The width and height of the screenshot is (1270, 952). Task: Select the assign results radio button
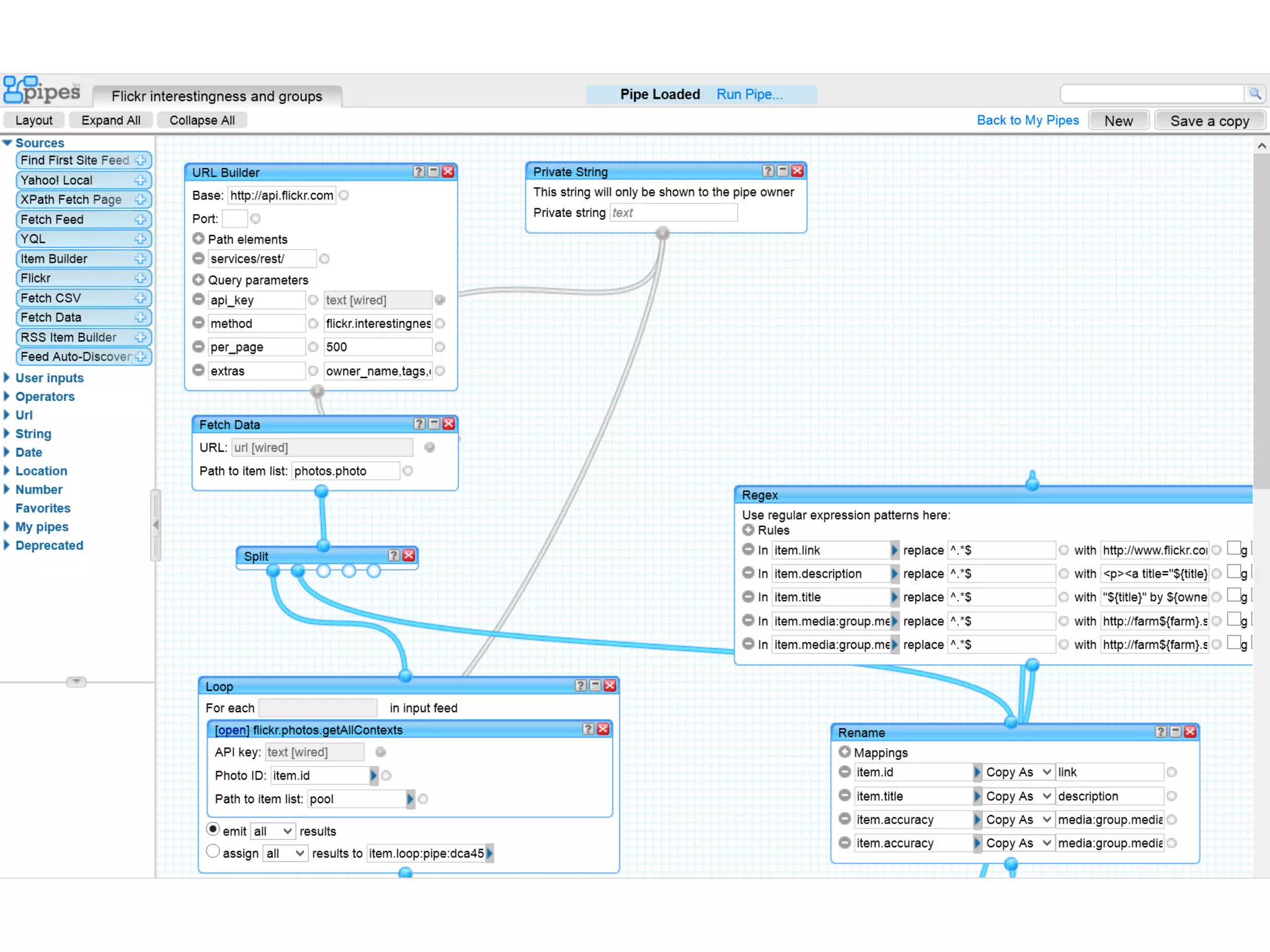pos(213,852)
